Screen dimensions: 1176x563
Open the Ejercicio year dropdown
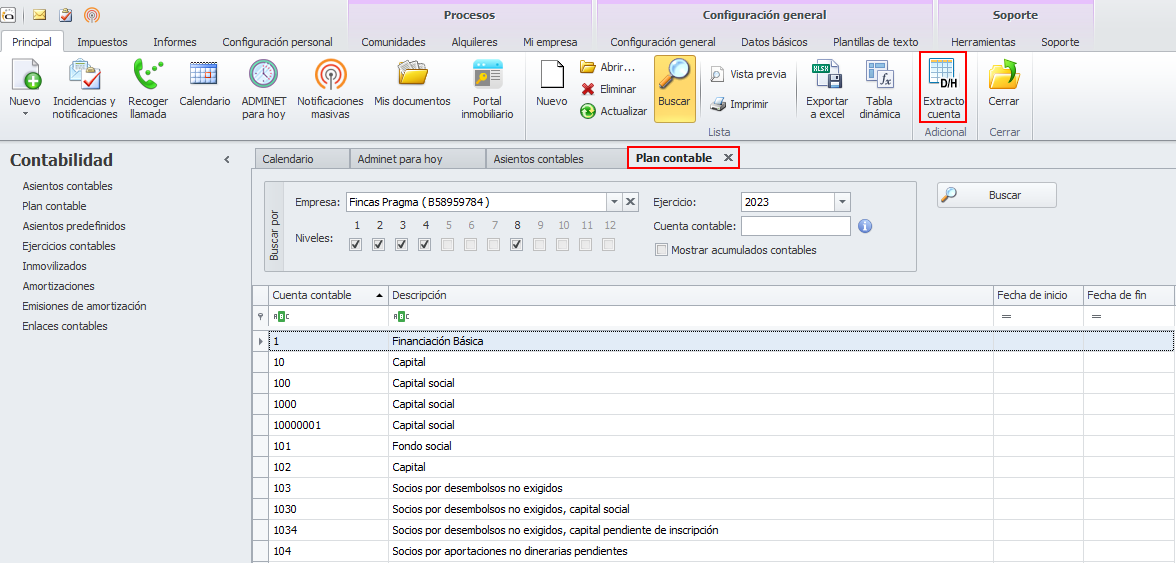841,202
